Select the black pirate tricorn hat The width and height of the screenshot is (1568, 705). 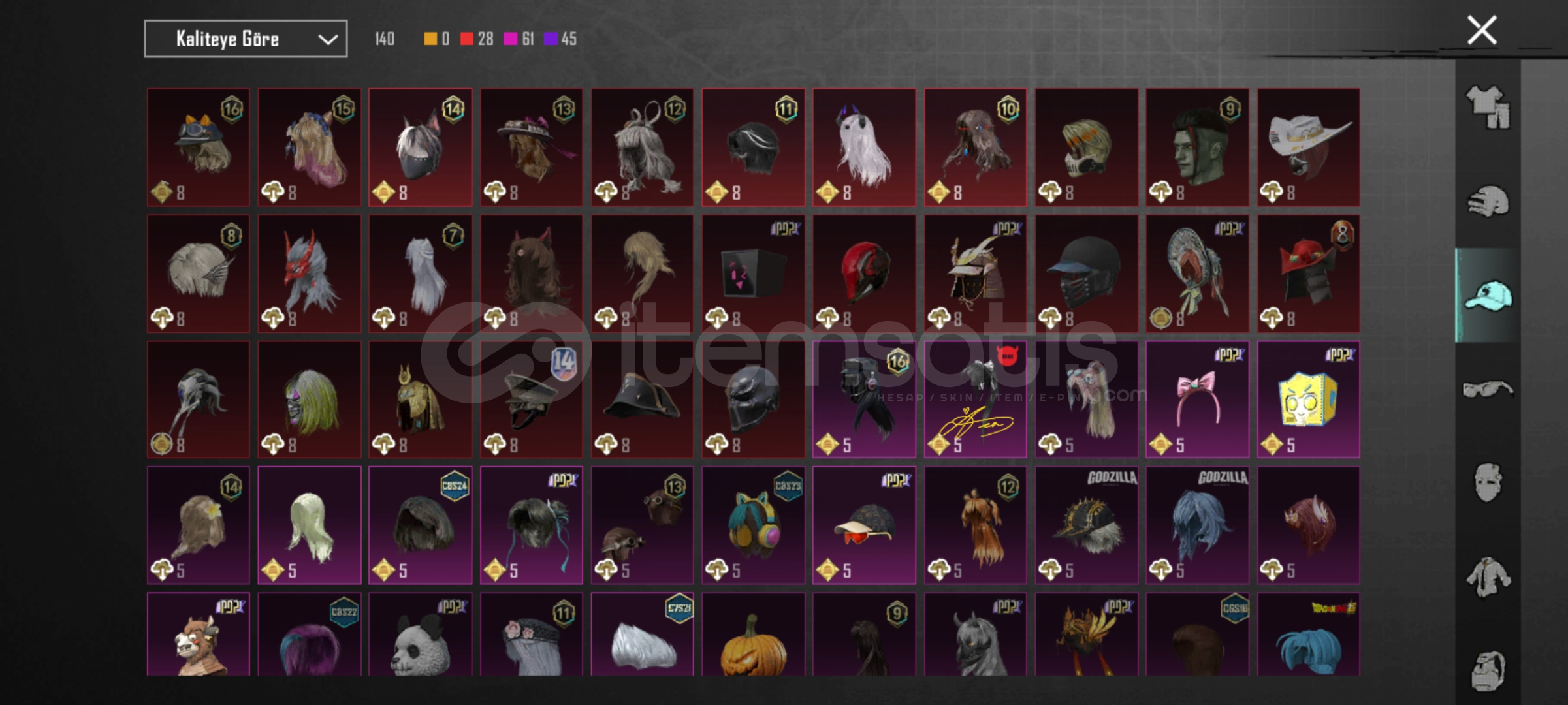642,399
